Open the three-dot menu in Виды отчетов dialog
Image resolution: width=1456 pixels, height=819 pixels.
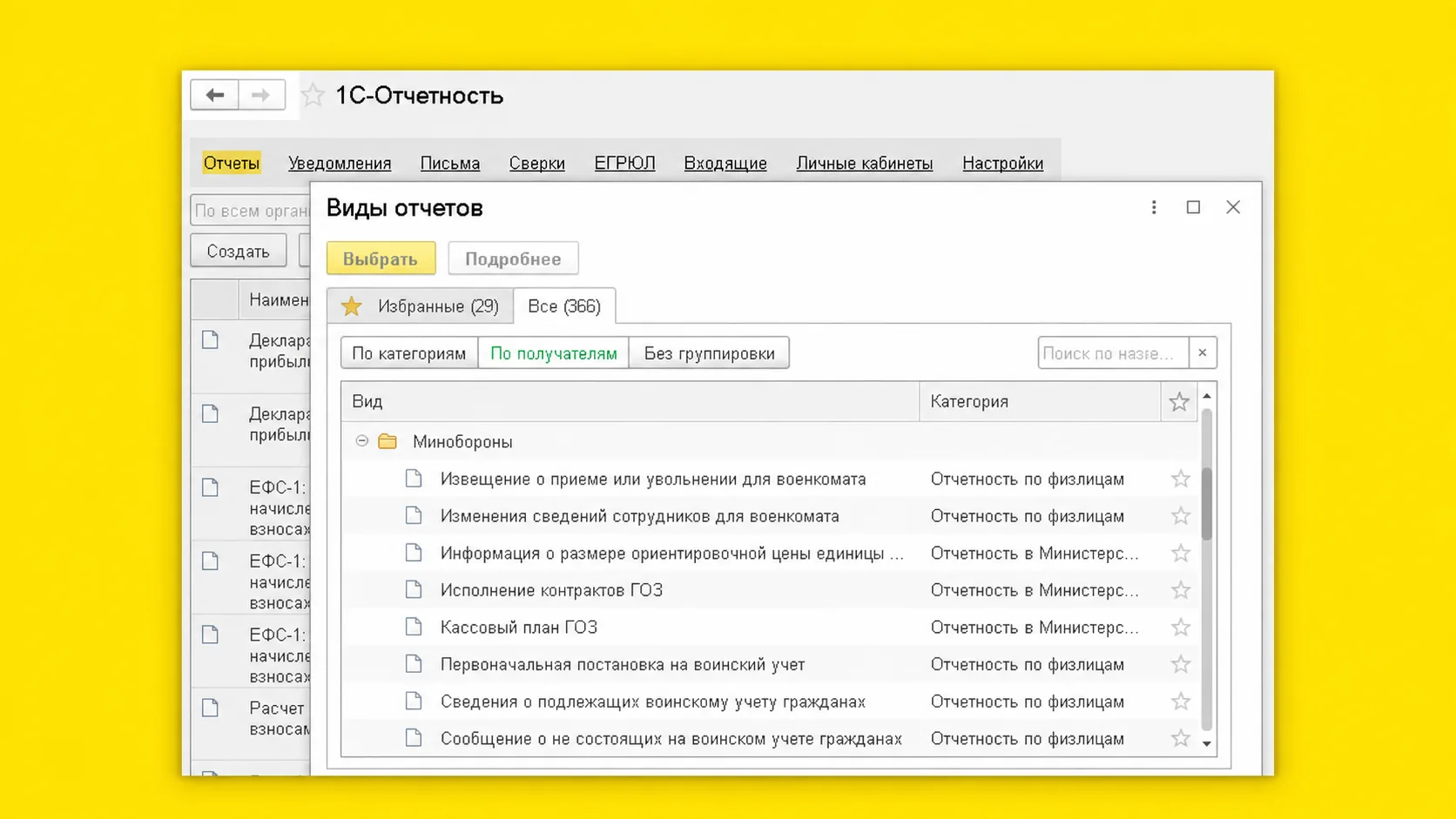pyautogui.click(x=1154, y=207)
